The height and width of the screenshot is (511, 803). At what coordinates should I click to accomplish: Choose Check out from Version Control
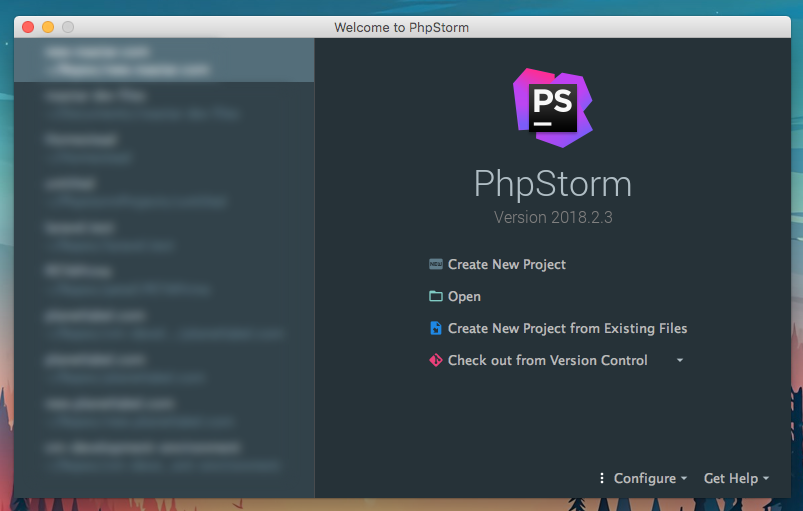[x=547, y=360]
